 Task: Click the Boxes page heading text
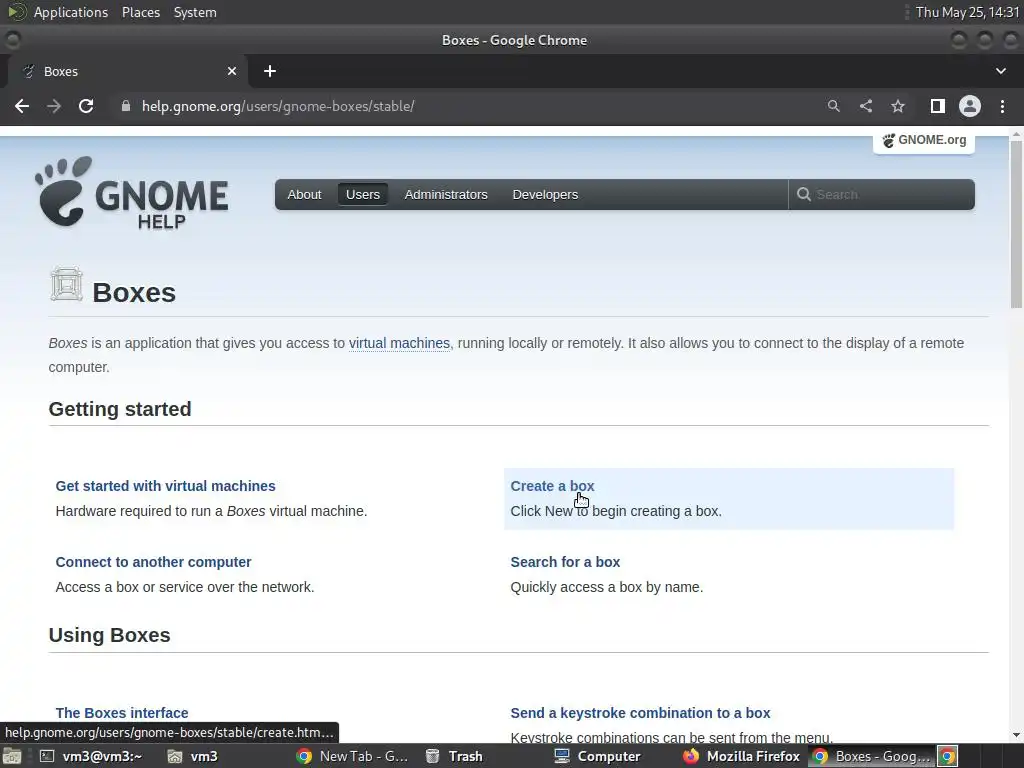point(134,293)
